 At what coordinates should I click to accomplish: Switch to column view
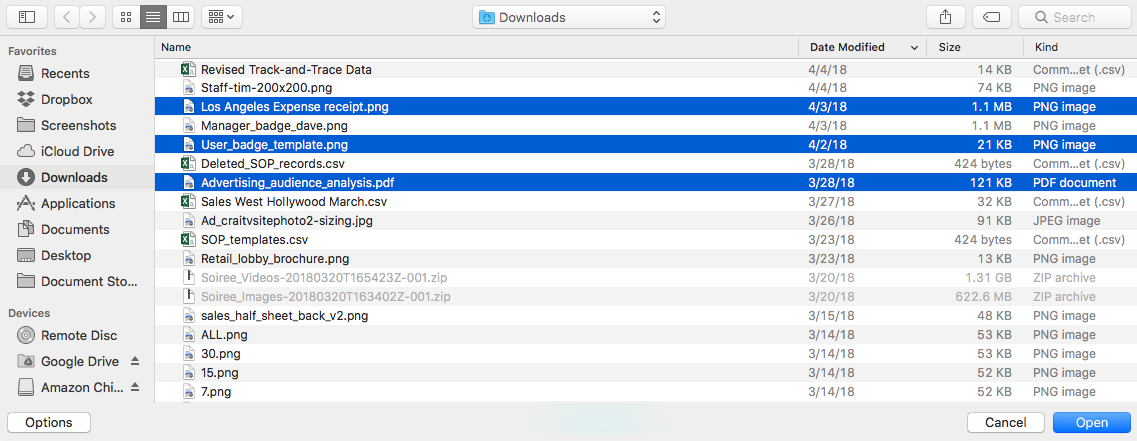coord(181,17)
